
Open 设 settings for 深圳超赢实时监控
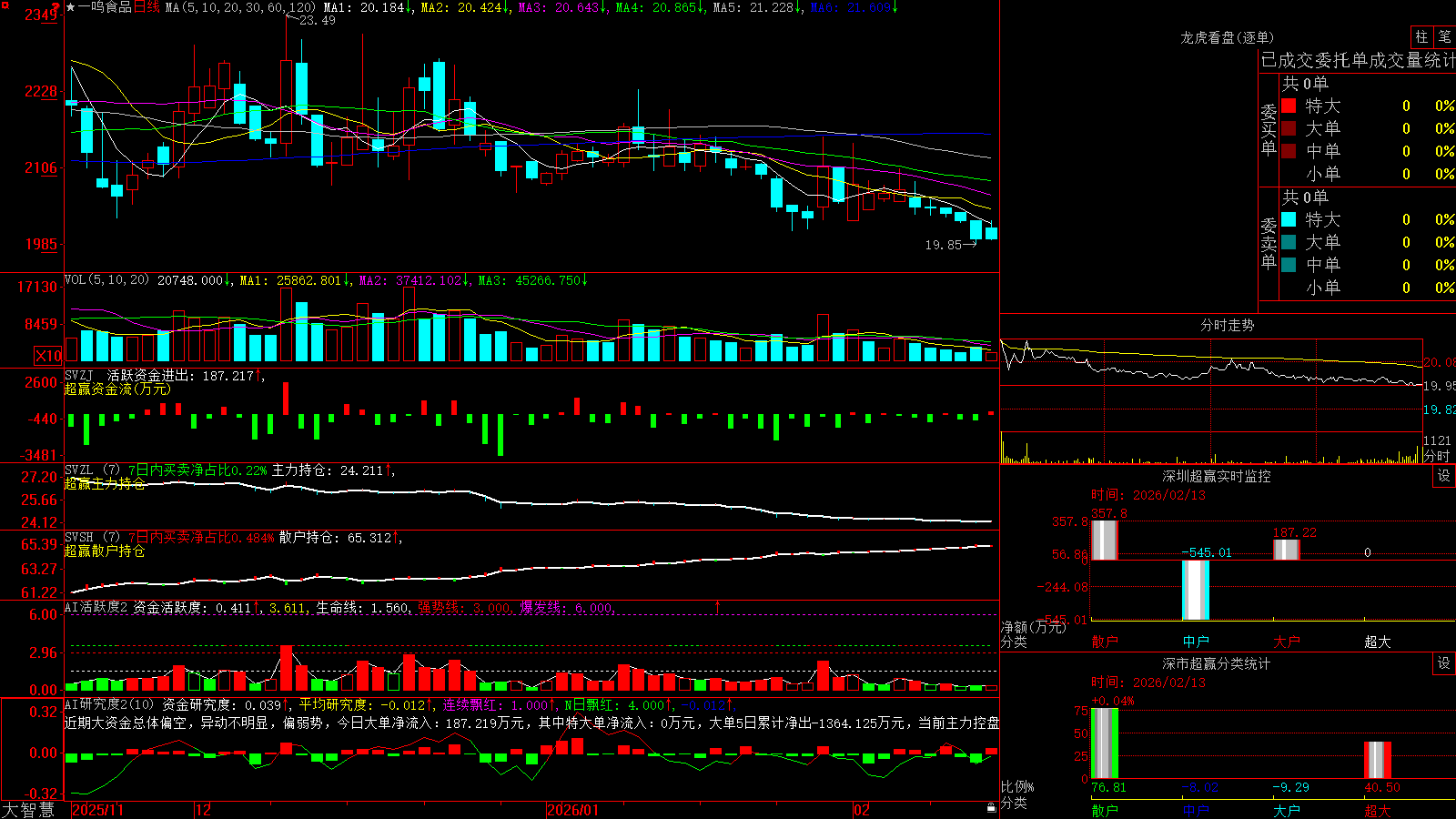[1444, 476]
